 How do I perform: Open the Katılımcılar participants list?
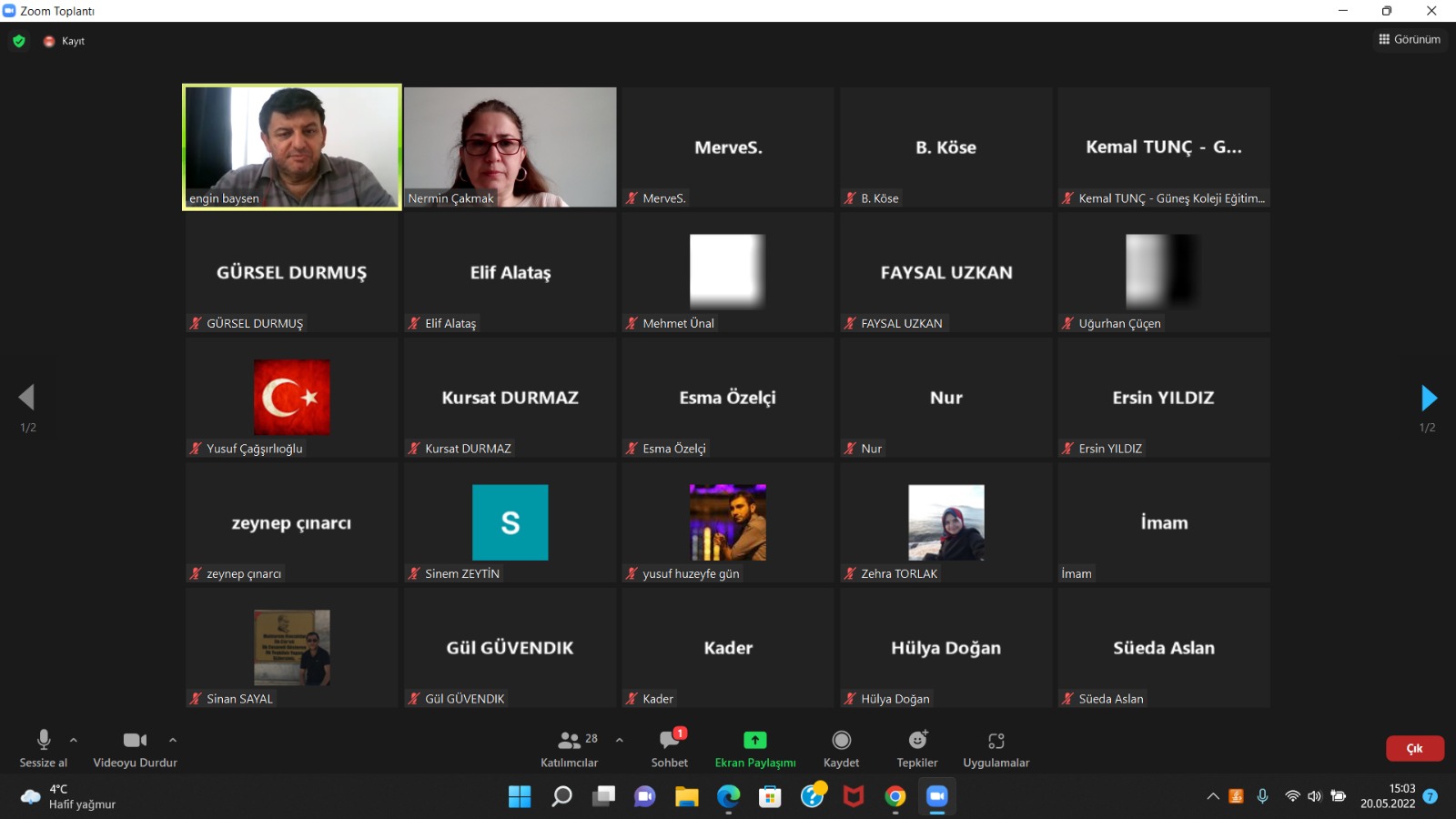click(570, 748)
